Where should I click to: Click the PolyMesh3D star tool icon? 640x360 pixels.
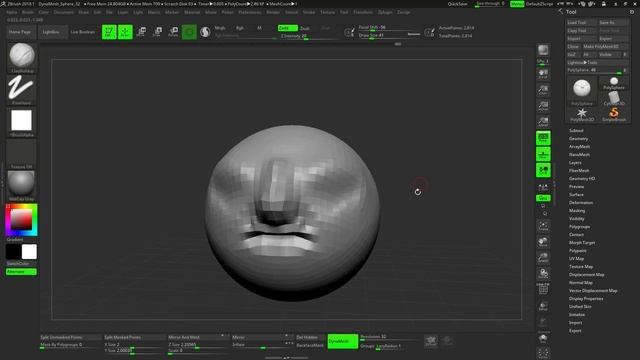tap(582, 114)
